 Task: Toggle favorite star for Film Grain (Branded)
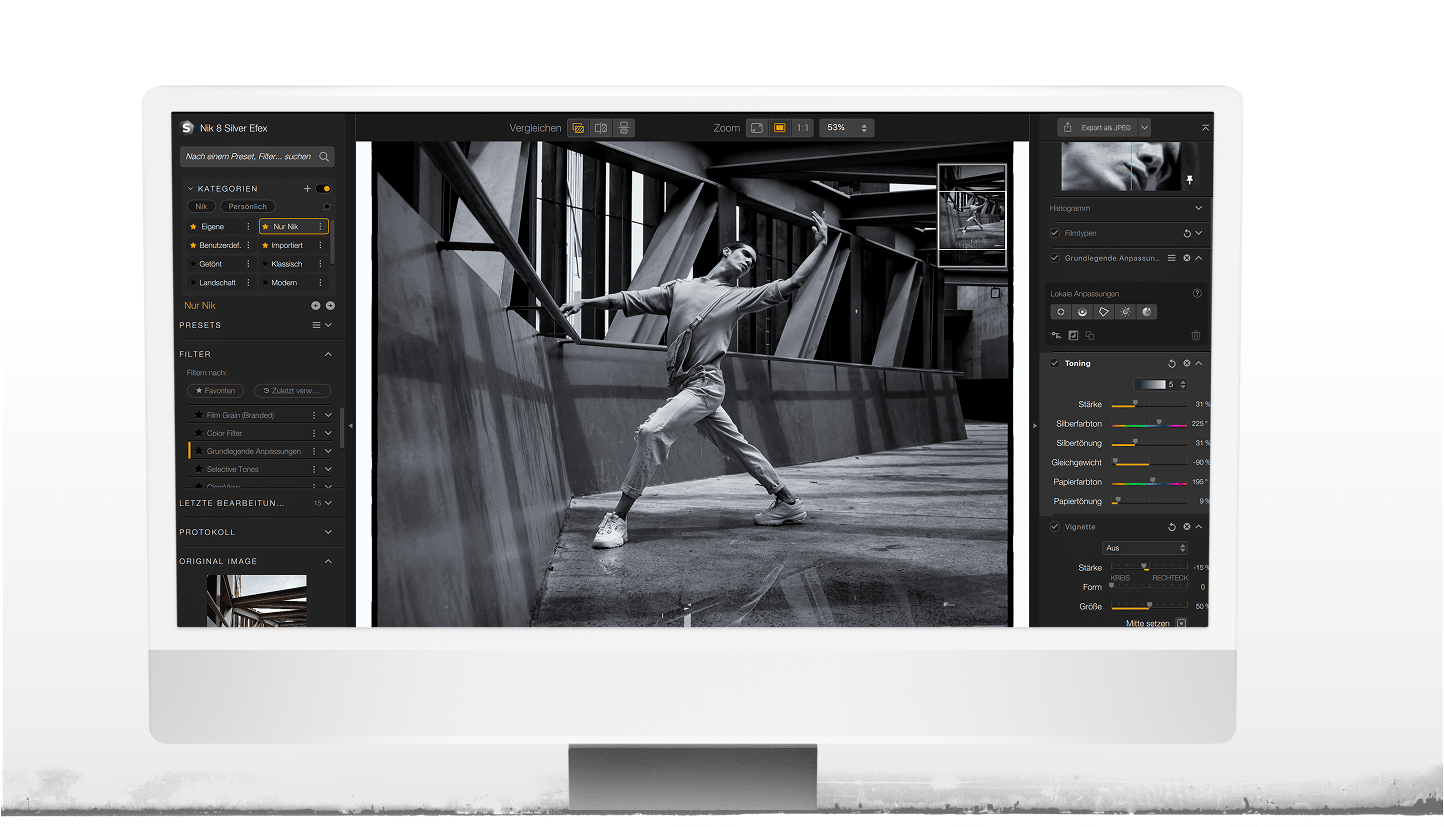pyautogui.click(x=199, y=415)
